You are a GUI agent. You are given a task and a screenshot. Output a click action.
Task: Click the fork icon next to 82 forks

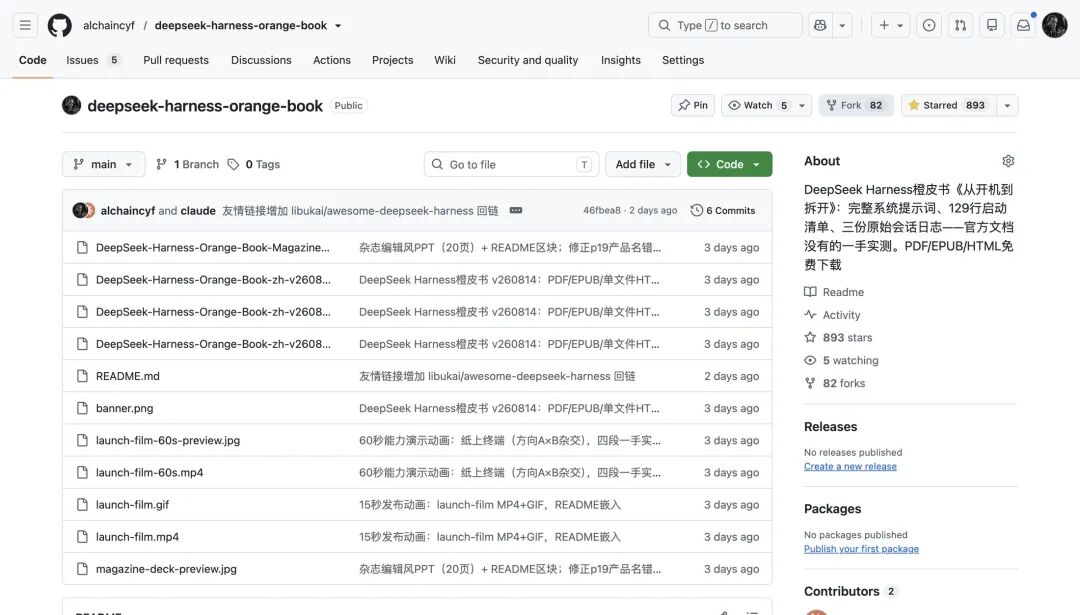click(810, 383)
